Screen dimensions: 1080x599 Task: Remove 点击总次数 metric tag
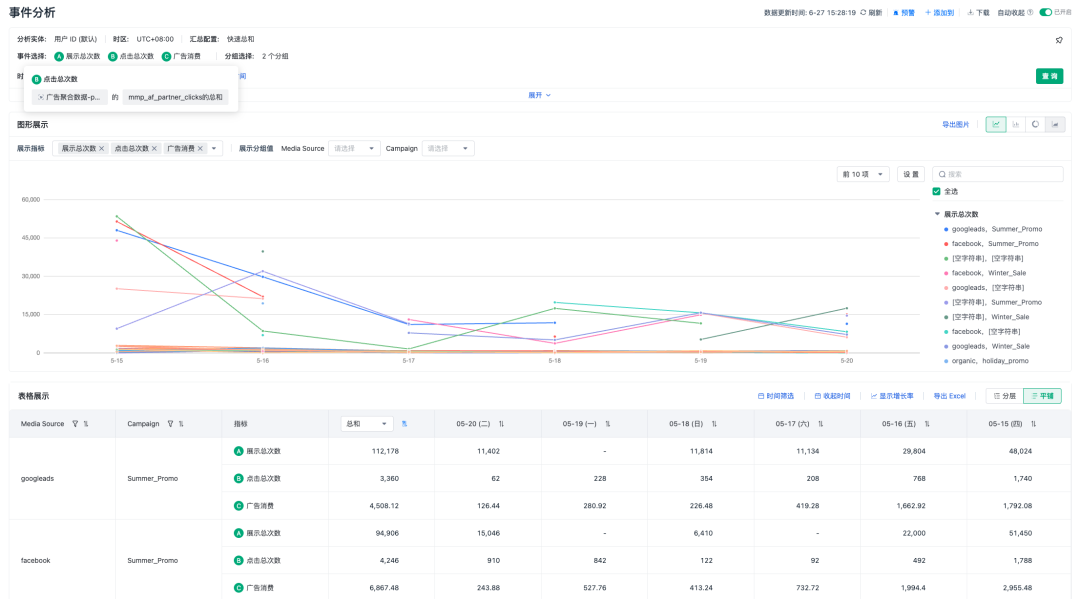[x=154, y=149]
